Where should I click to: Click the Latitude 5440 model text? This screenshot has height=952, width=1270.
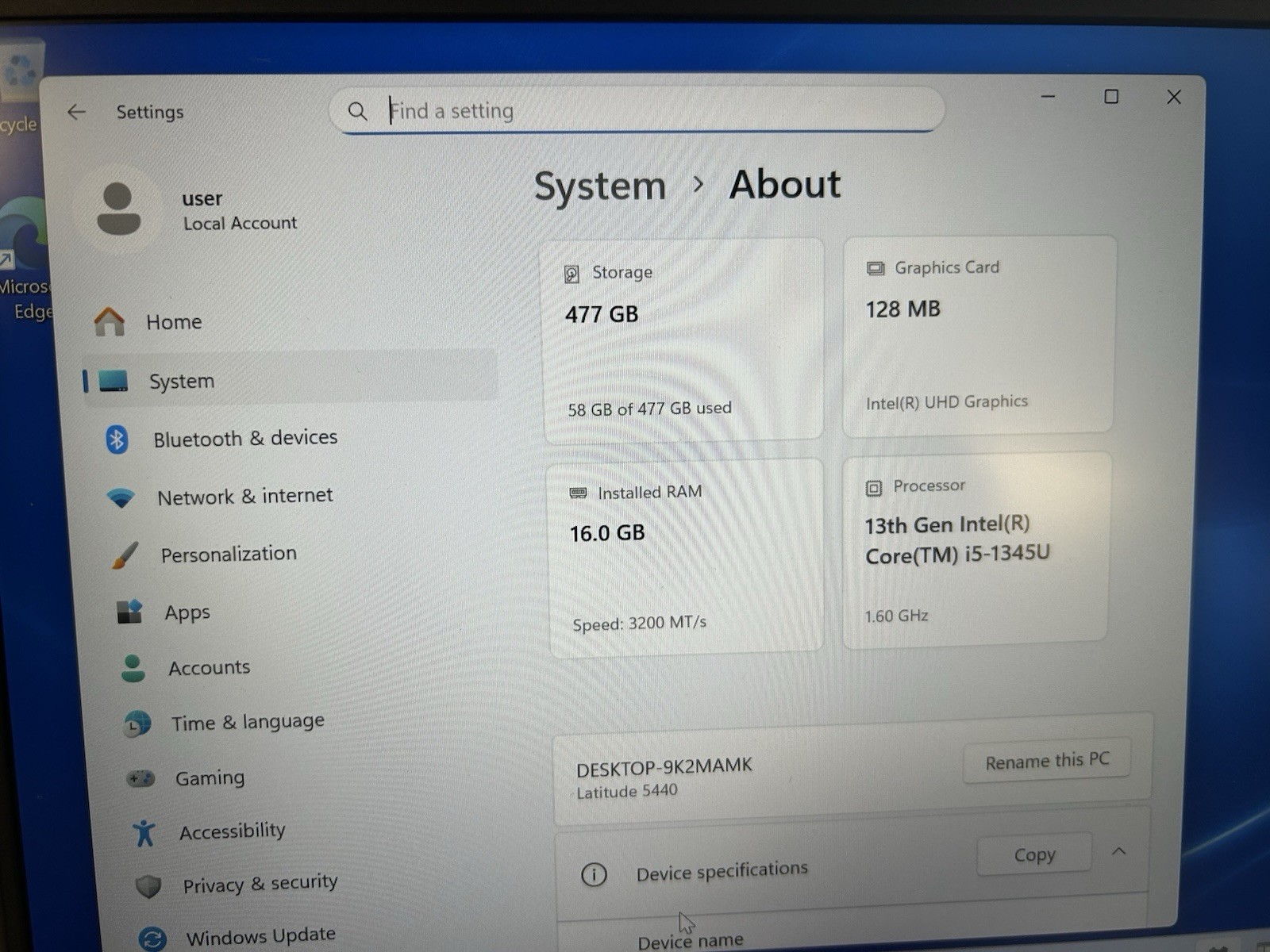(x=627, y=792)
